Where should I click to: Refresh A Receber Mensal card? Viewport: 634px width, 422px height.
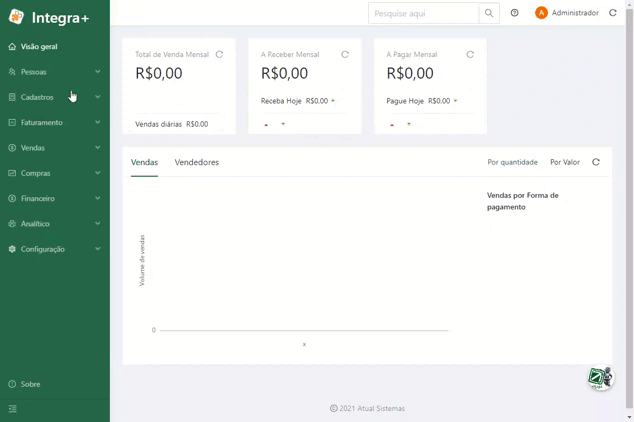click(345, 54)
